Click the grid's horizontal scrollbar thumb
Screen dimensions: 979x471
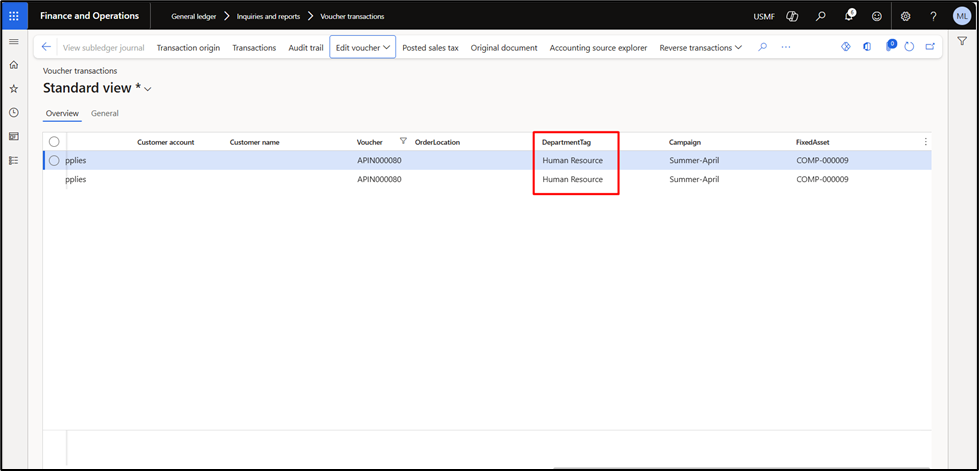point(740,466)
